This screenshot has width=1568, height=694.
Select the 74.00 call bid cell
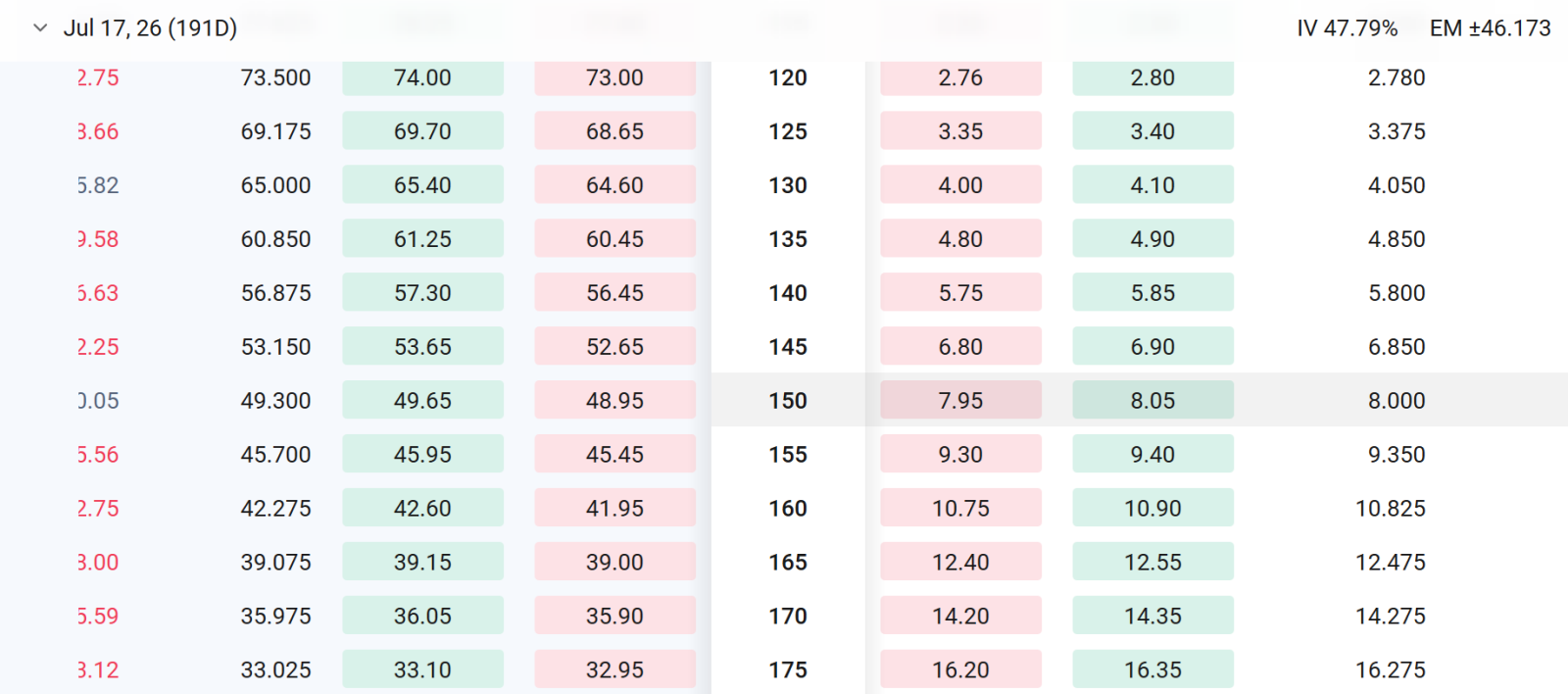(422, 77)
